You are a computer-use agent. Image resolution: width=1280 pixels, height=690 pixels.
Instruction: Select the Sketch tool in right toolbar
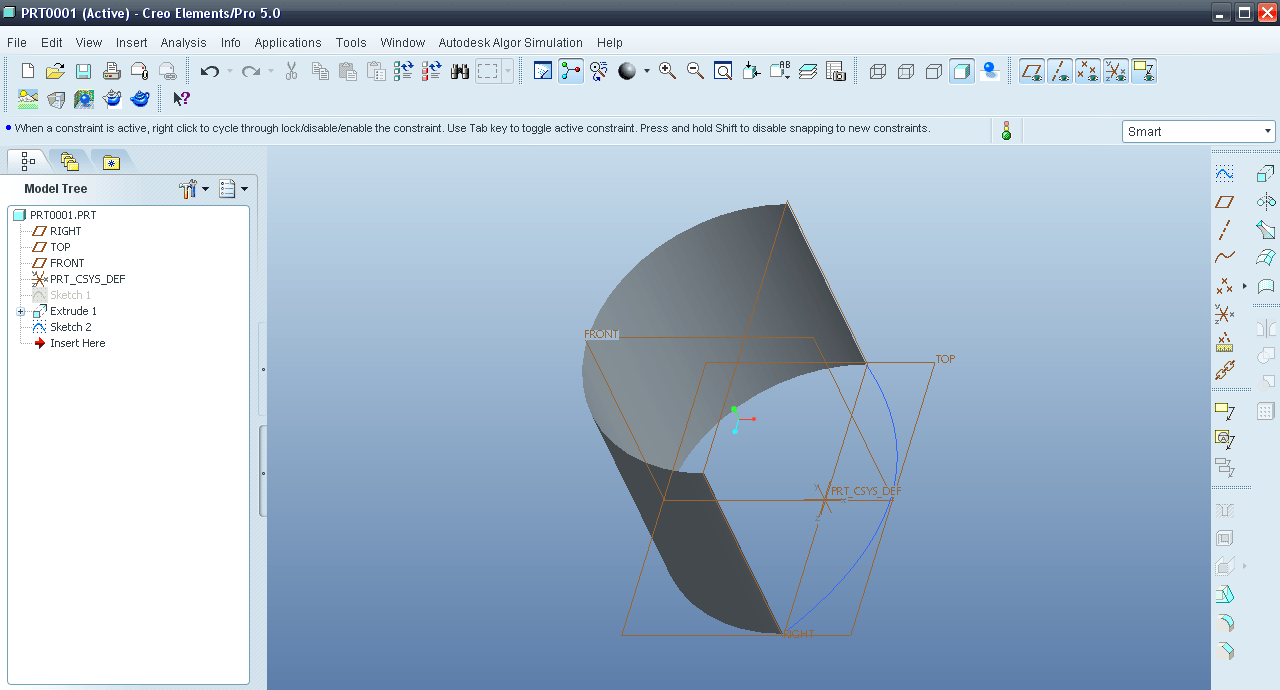(x=1224, y=173)
